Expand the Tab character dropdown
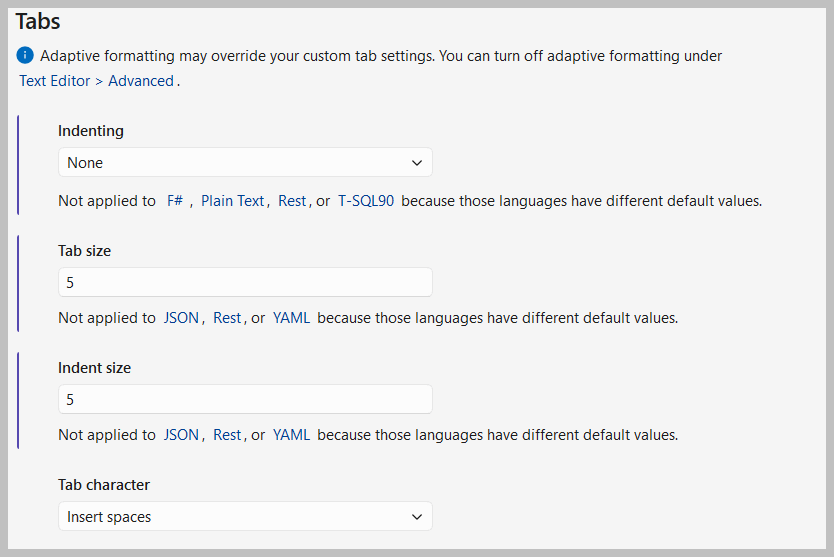This screenshot has height=557, width=834. click(x=245, y=516)
